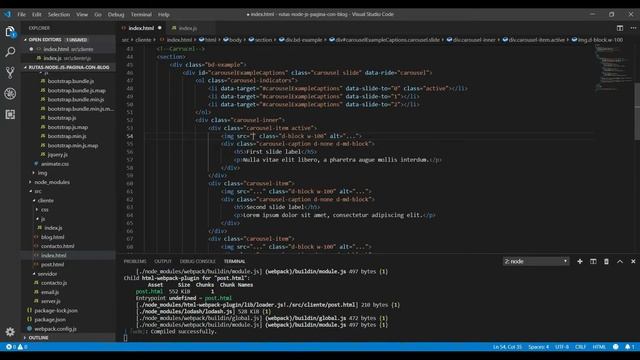Change language mode via HTML status item

[x=599, y=347]
